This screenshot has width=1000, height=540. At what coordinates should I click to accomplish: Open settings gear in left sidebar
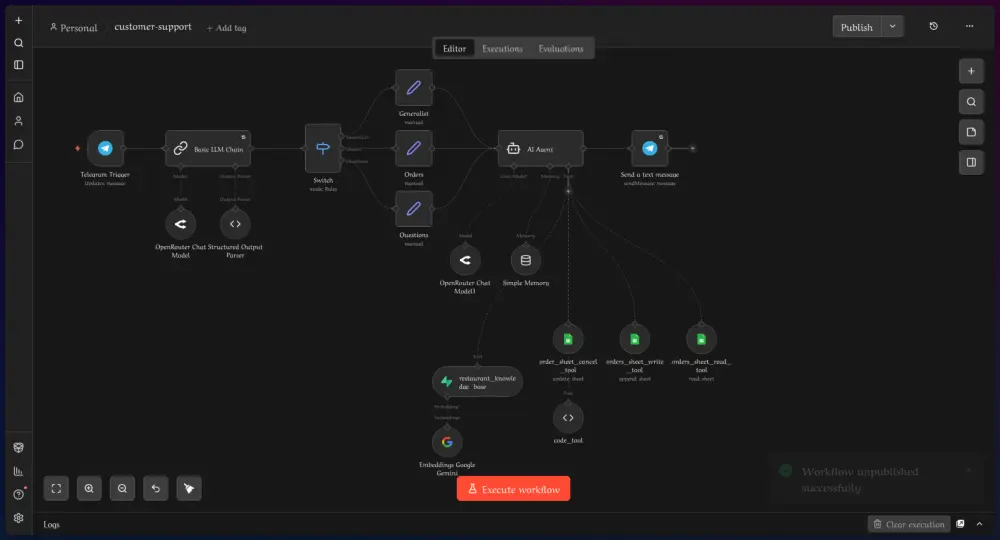point(18,518)
